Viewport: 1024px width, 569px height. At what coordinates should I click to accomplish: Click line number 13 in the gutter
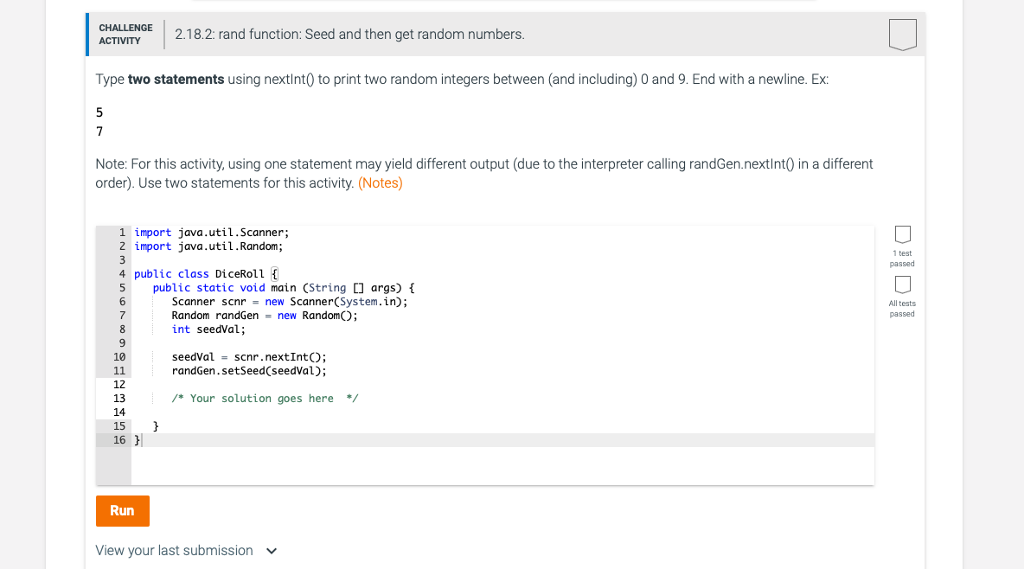coord(119,398)
